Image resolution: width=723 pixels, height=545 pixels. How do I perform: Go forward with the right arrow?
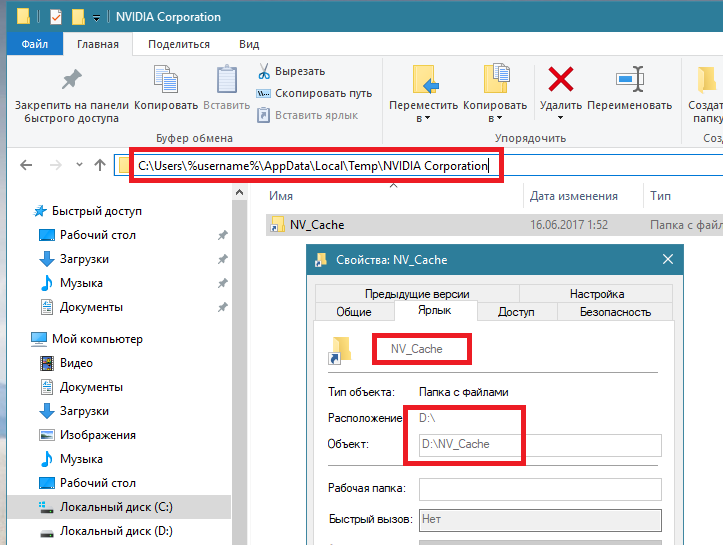tap(56, 165)
